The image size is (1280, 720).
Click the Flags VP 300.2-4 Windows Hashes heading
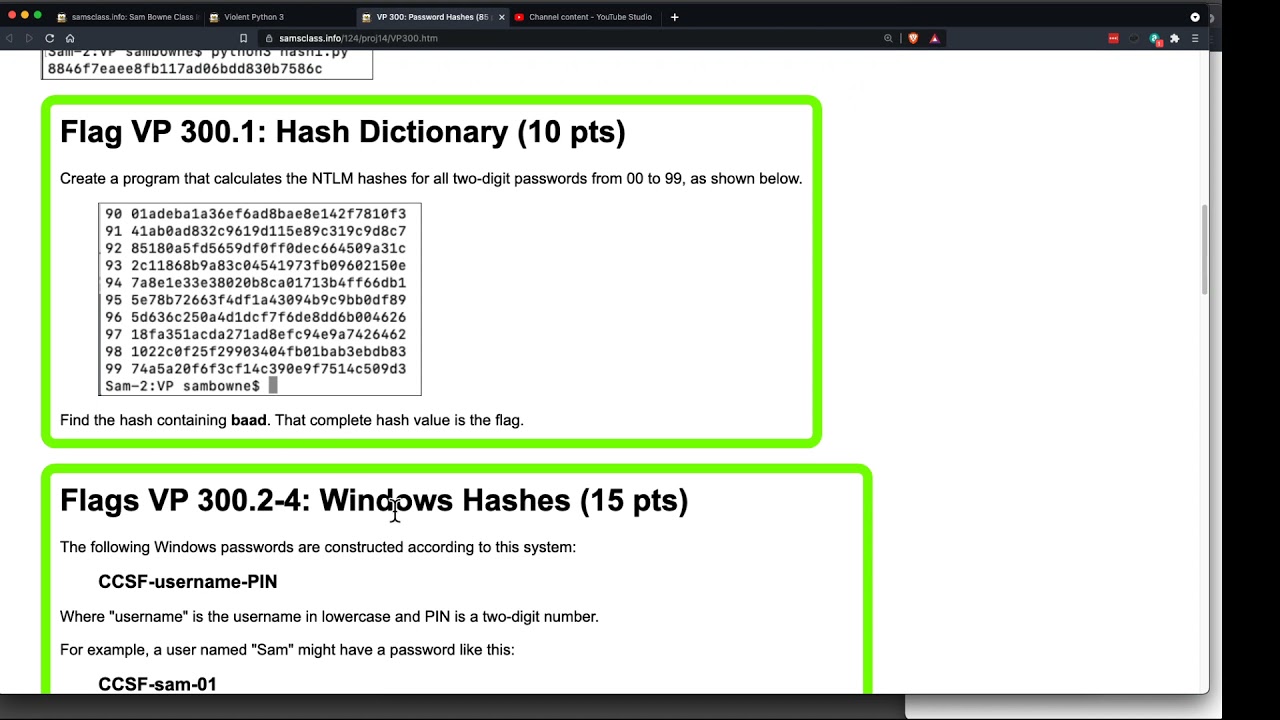[374, 500]
